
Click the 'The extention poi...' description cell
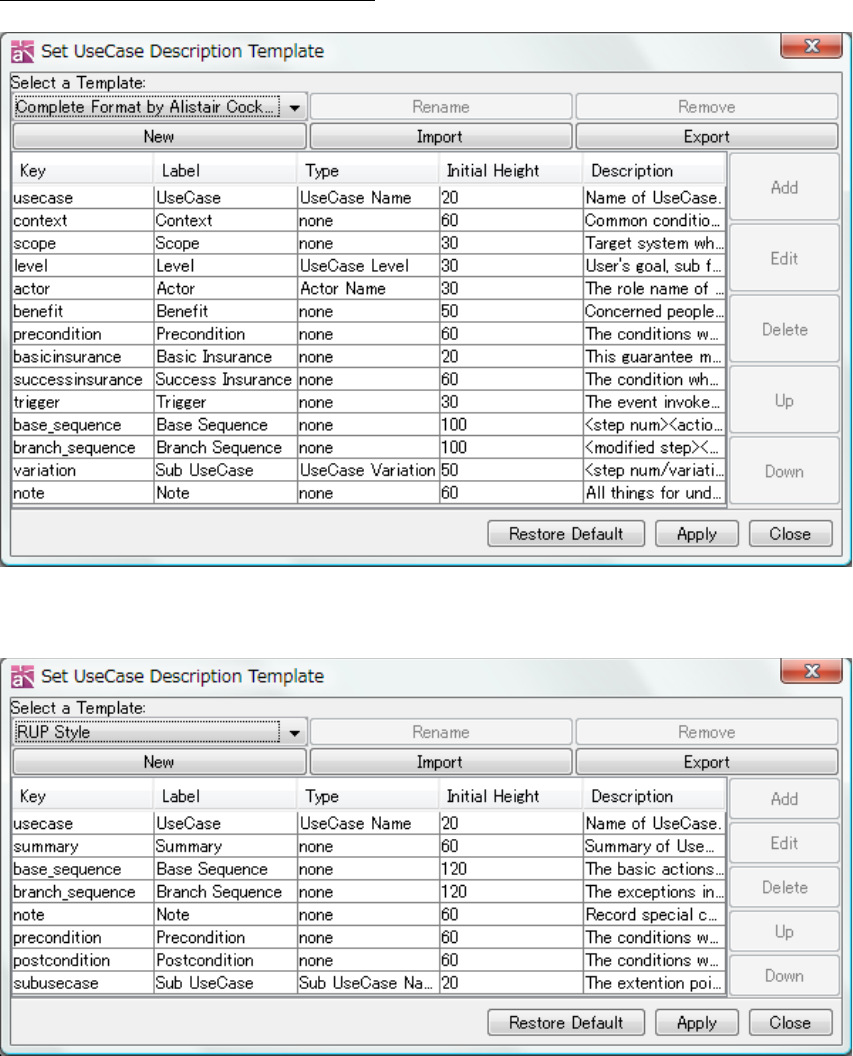(x=654, y=983)
